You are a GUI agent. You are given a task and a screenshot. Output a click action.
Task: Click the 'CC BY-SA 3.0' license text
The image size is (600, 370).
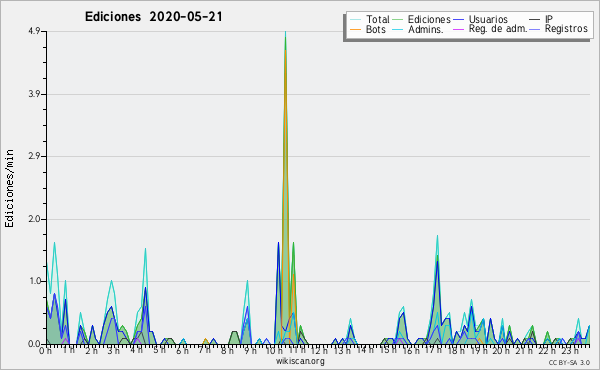[x=569, y=363]
